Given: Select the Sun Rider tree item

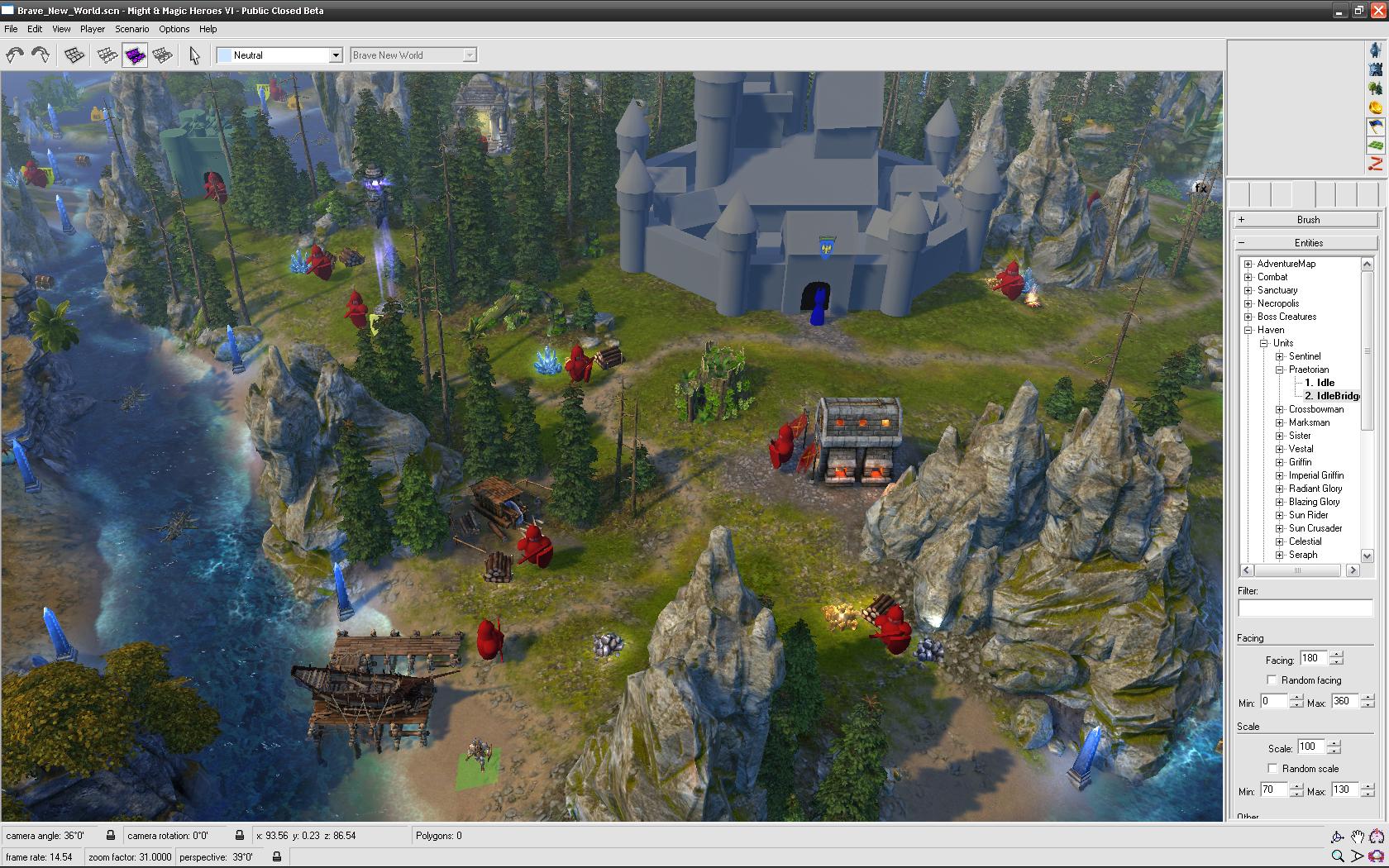Looking at the screenshot, I should click(1309, 515).
